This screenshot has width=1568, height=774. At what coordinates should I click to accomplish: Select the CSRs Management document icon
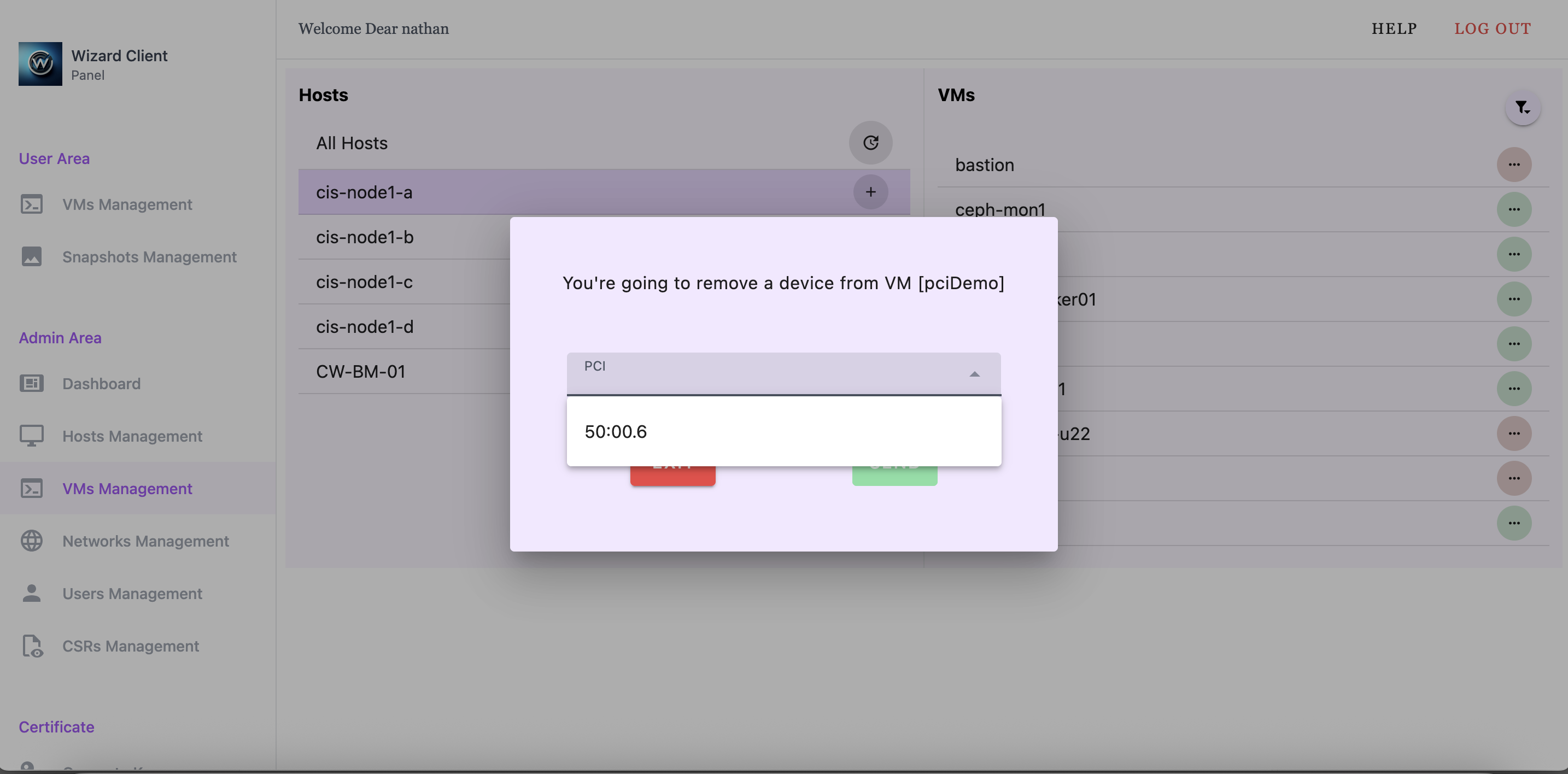pos(32,646)
